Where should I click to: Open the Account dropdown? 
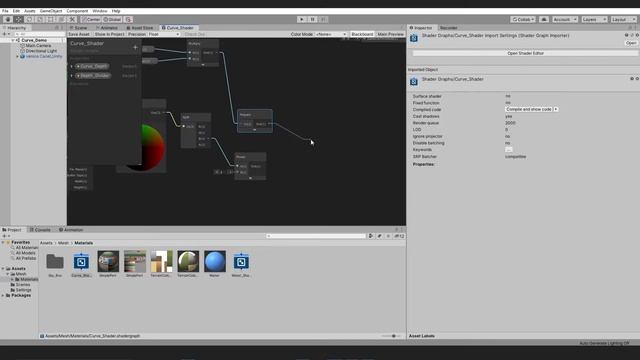tap(565, 19)
